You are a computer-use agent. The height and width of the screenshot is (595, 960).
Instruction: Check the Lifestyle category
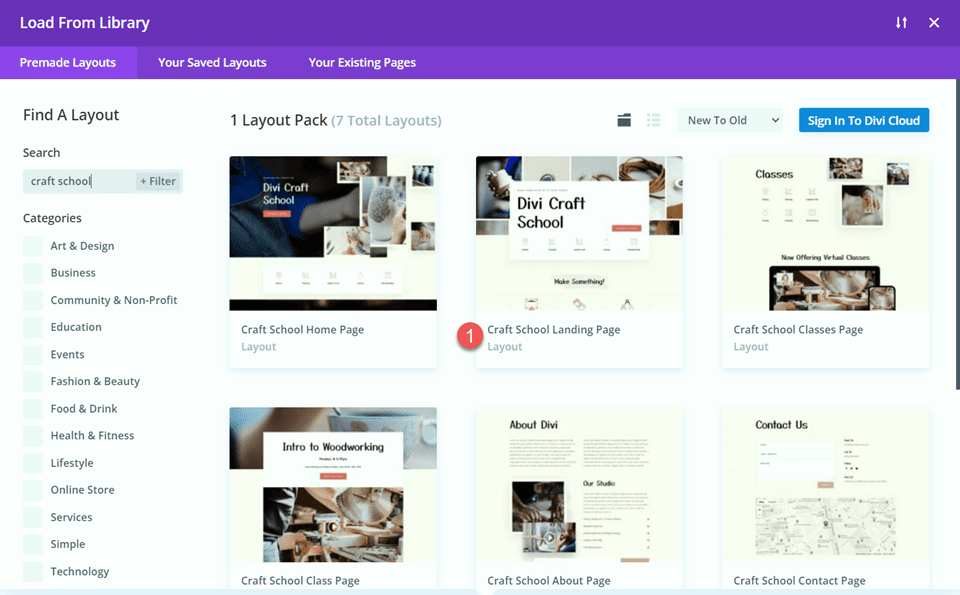click(33, 463)
